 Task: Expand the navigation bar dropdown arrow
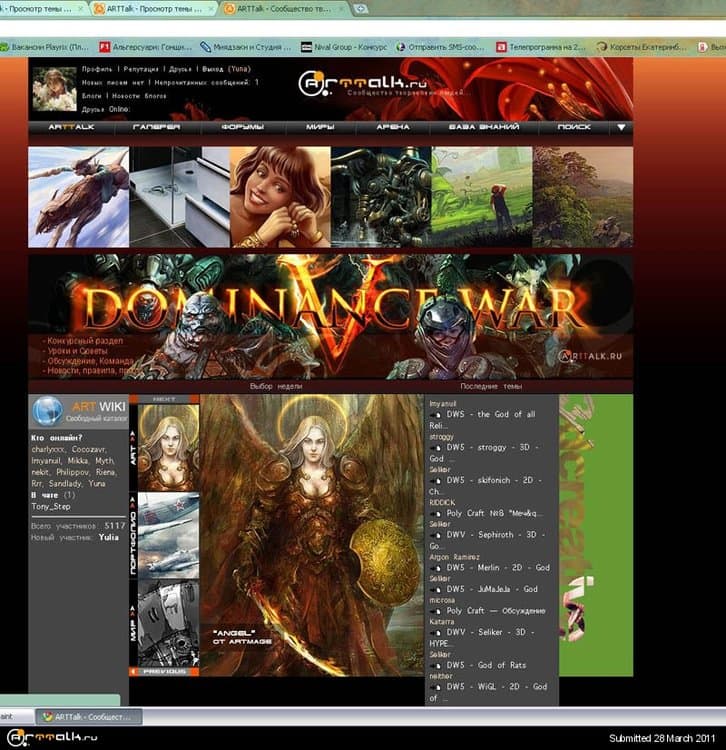point(621,127)
